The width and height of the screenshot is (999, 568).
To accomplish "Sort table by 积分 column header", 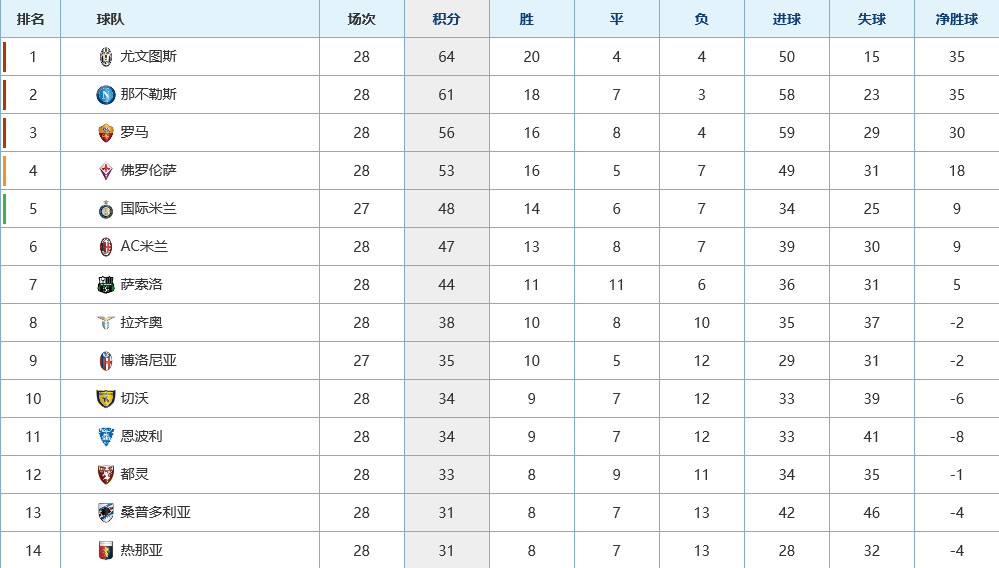I will click(446, 19).
